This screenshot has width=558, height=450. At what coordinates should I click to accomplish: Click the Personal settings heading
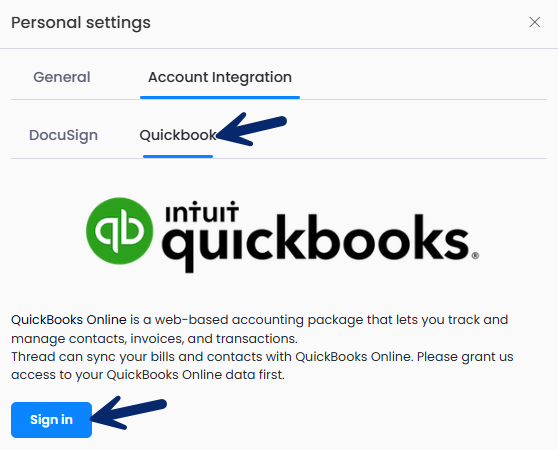(x=81, y=22)
